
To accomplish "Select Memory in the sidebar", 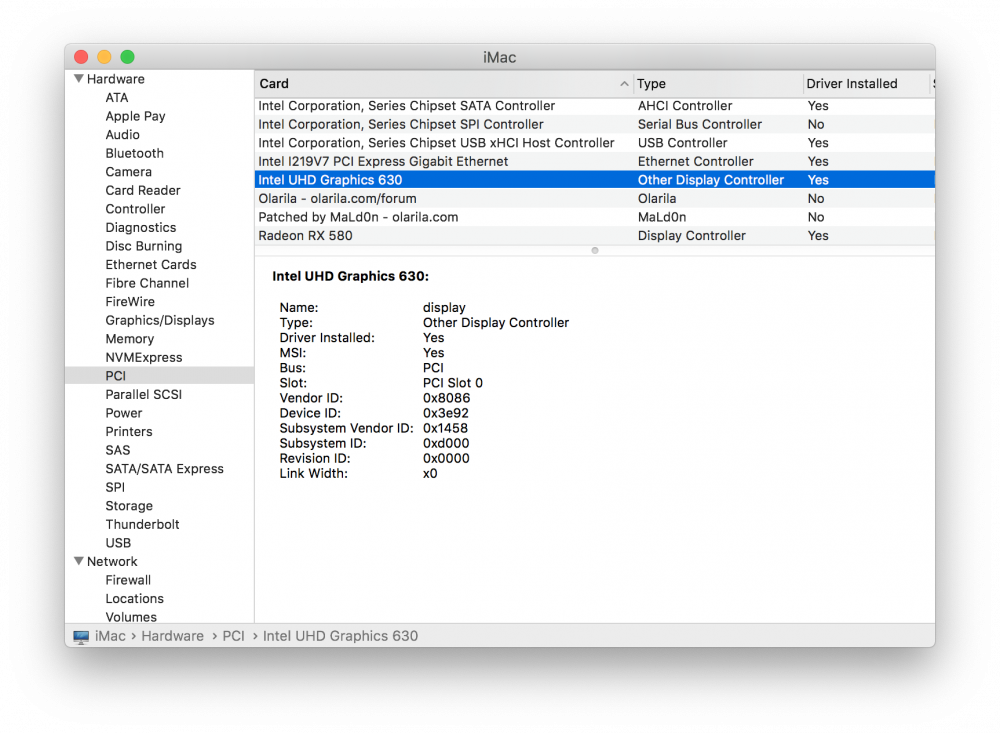I will pyautogui.click(x=129, y=339).
